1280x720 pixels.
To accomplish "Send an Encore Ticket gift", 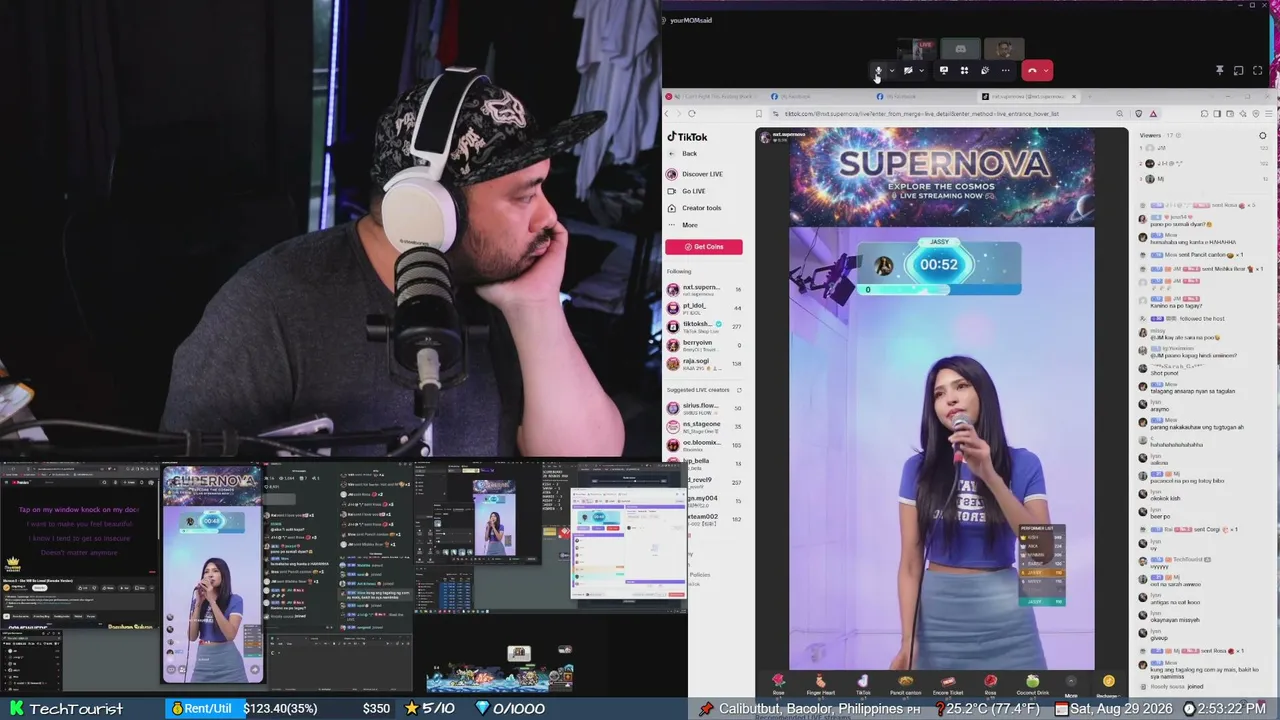I will click(x=948, y=685).
